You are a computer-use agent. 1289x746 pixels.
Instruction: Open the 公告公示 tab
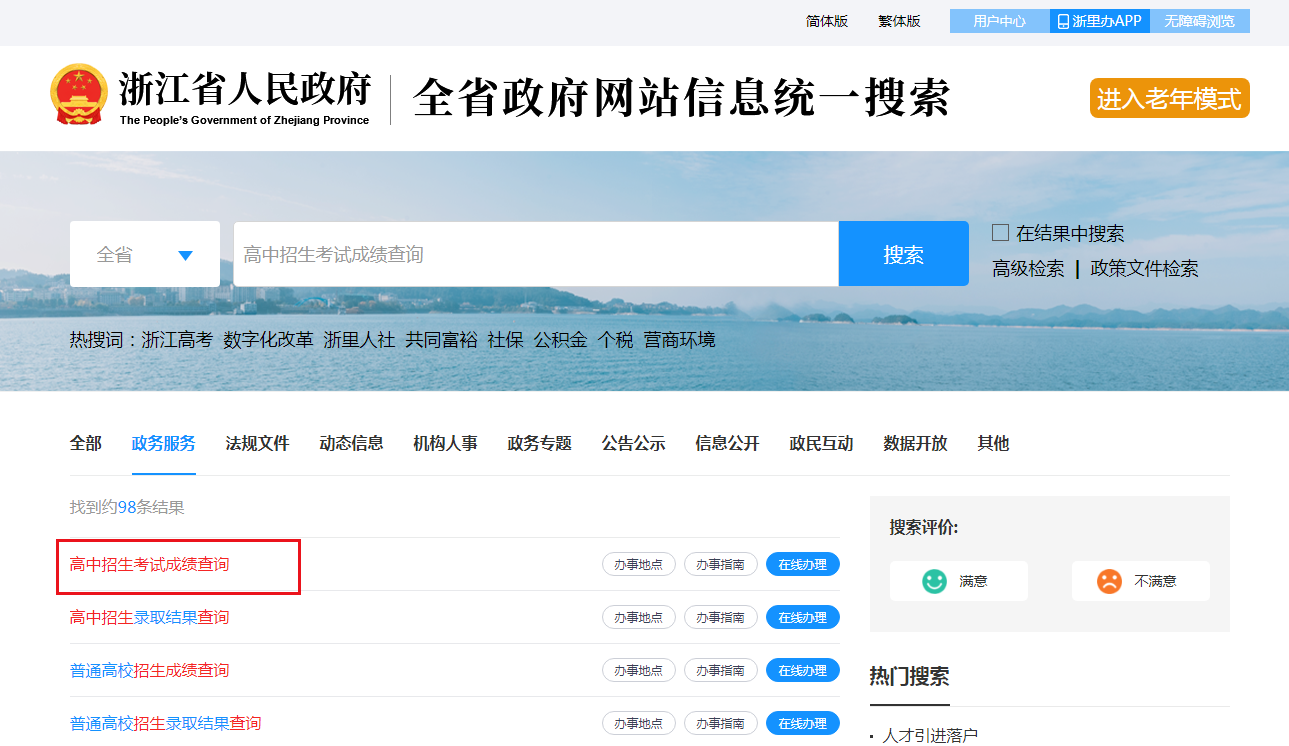(x=633, y=443)
